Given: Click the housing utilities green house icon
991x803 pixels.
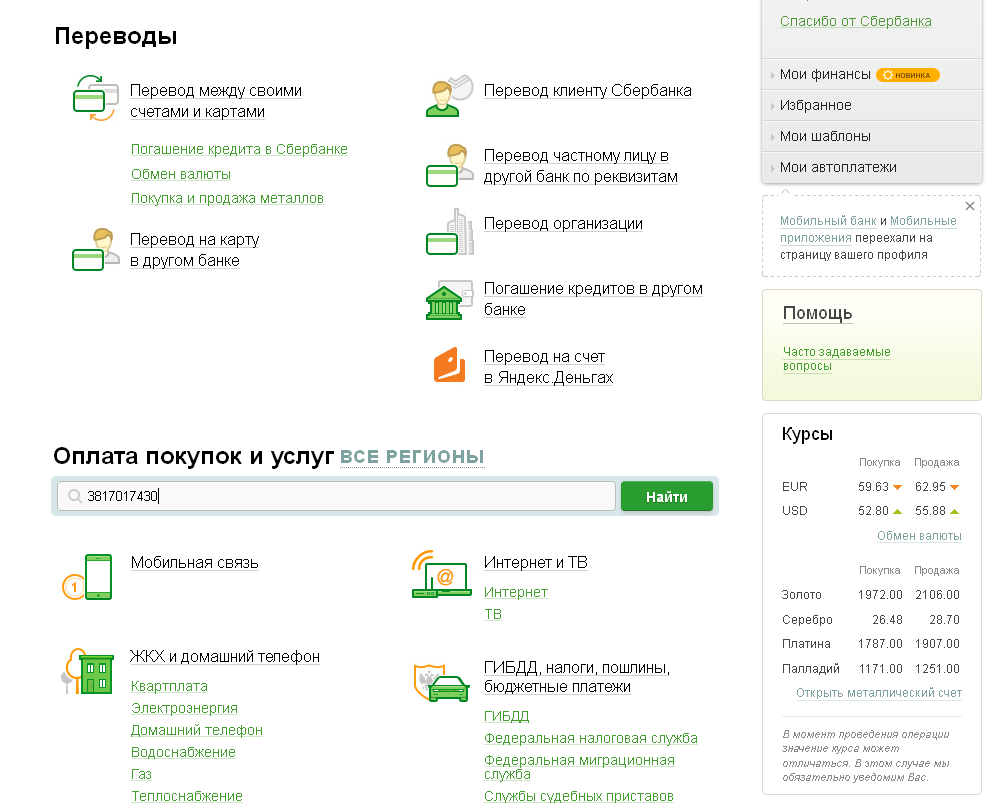Looking at the screenshot, I should (87, 671).
